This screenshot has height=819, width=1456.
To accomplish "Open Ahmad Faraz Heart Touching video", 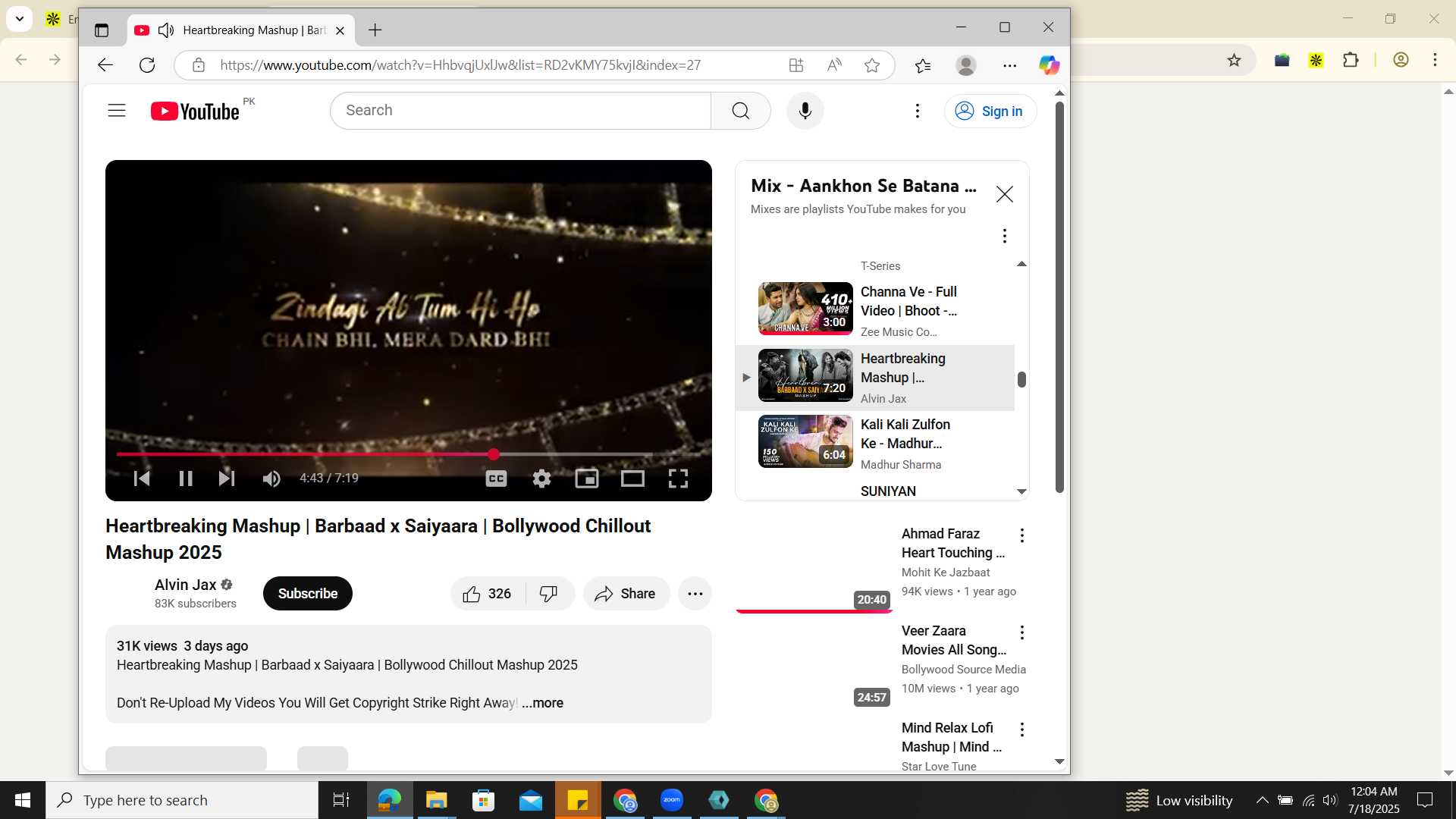I will 953,543.
